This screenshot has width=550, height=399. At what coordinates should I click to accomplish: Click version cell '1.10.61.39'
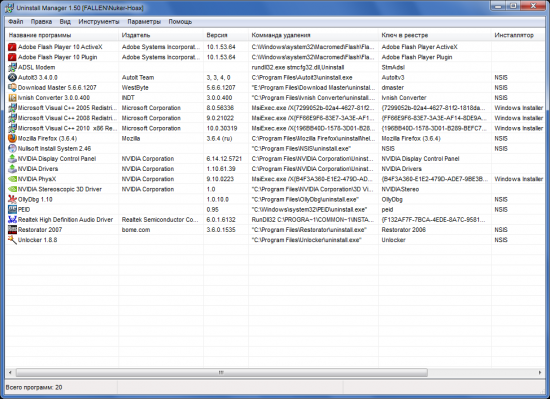[221, 169]
